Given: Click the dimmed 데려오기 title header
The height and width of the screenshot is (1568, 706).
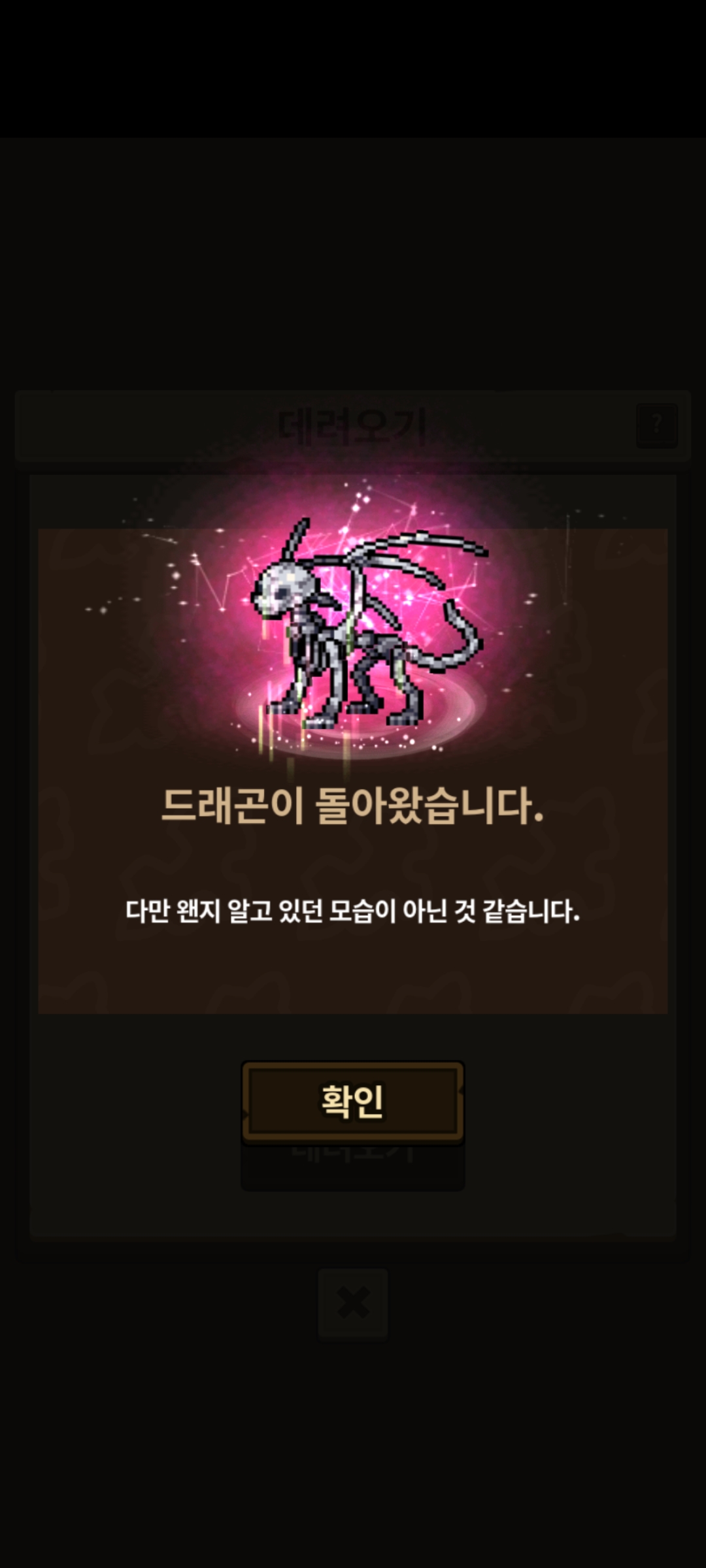Looking at the screenshot, I should (353, 426).
